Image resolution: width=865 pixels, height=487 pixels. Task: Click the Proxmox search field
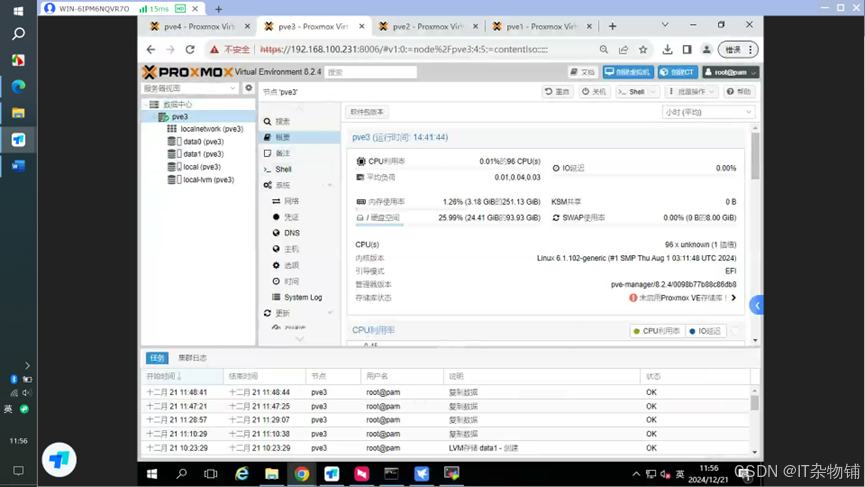point(370,72)
